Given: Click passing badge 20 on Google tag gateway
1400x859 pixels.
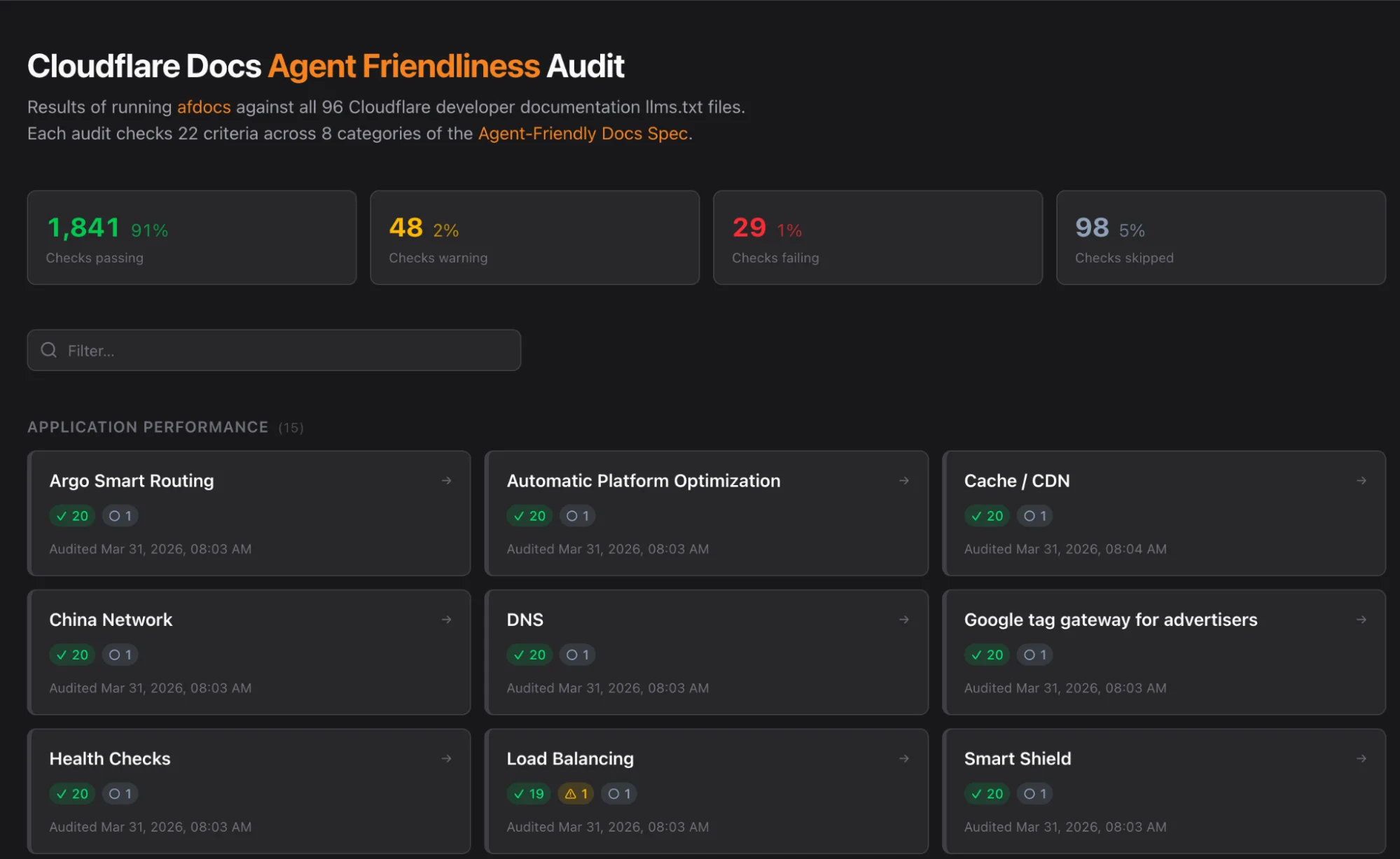Looking at the screenshot, I should (x=987, y=655).
